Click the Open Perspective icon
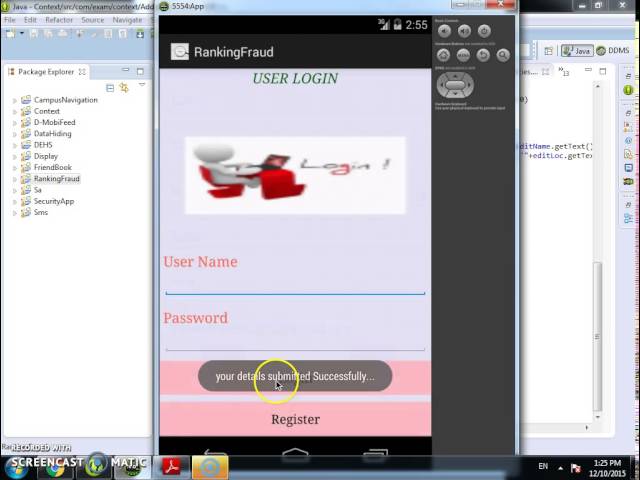The image size is (640, 480). click(548, 51)
